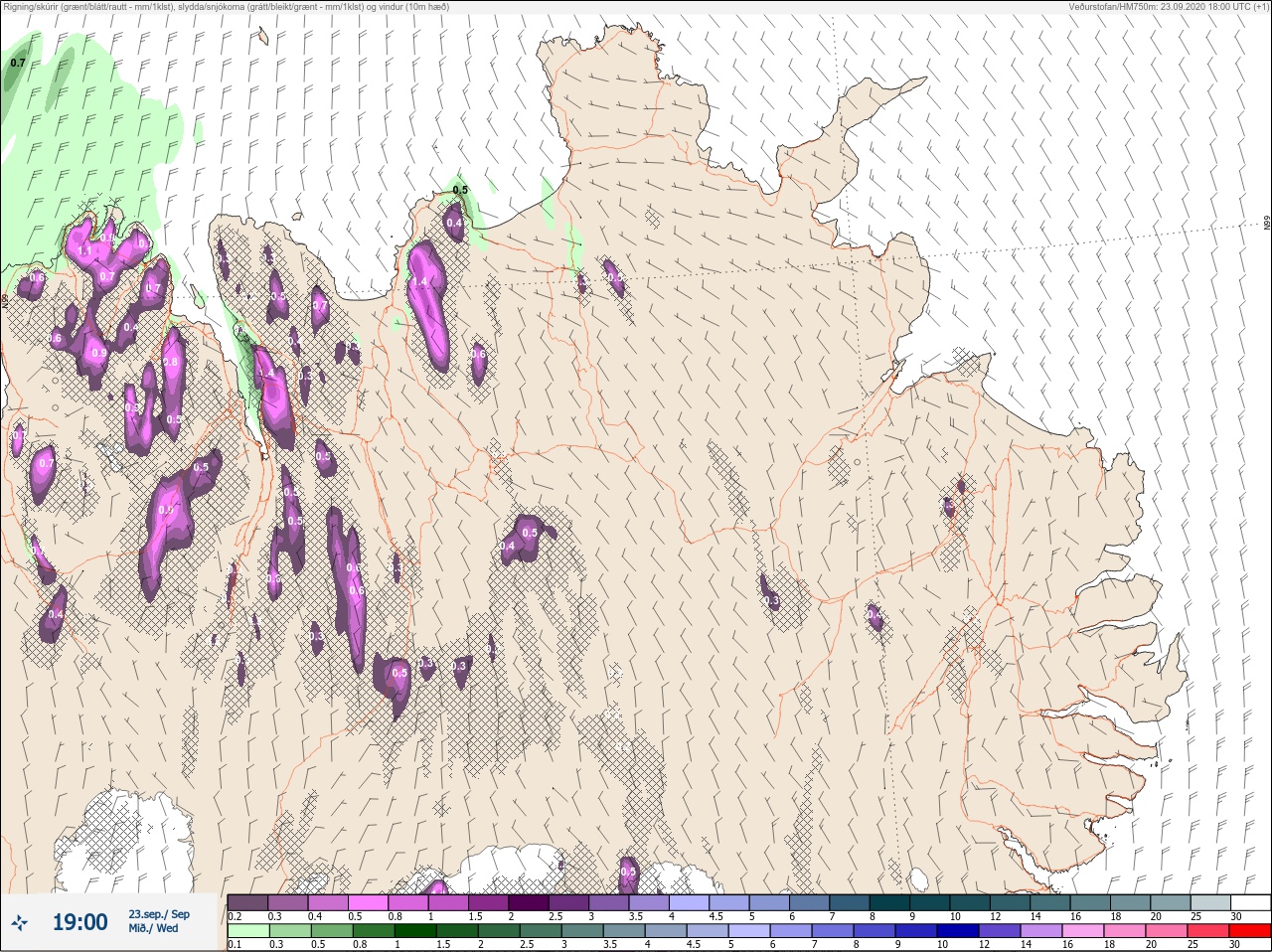The height and width of the screenshot is (952, 1272).
Task: Select upper legend white swatch after 30
Action: tap(1250, 902)
